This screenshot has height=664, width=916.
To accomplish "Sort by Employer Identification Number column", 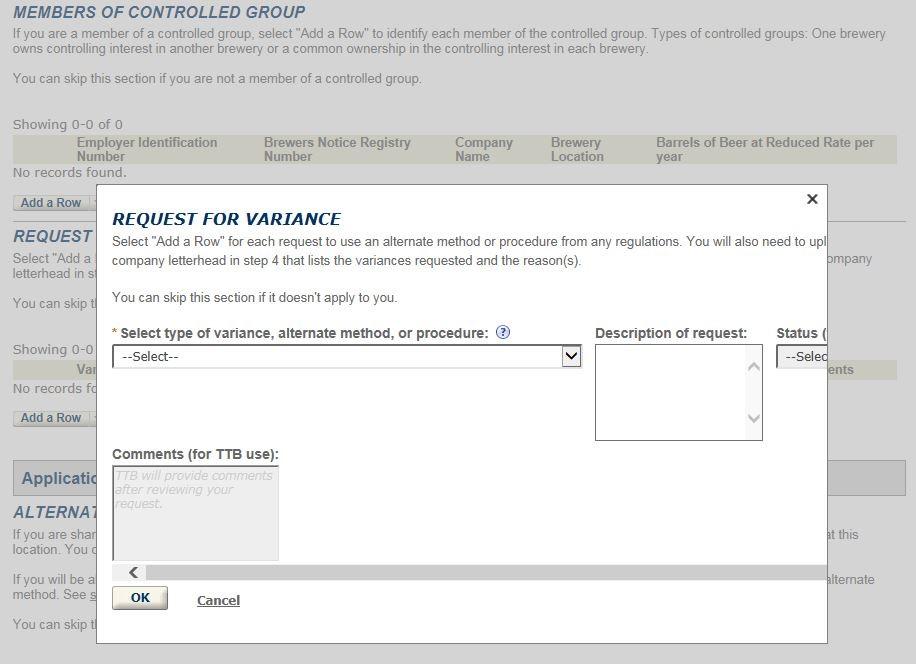I will (146, 149).
